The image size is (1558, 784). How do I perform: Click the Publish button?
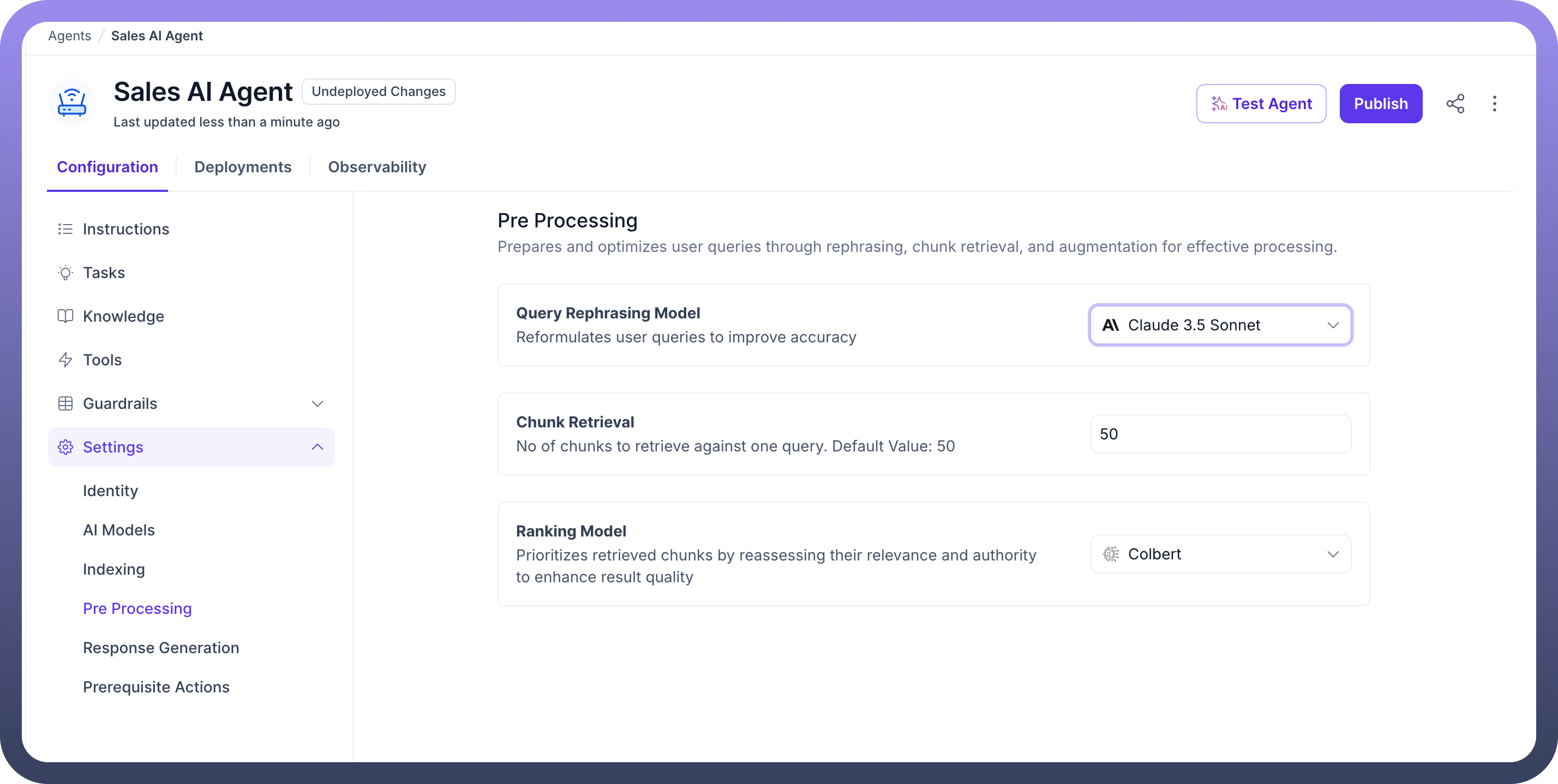pyautogui.click(x=1380, y=104)
